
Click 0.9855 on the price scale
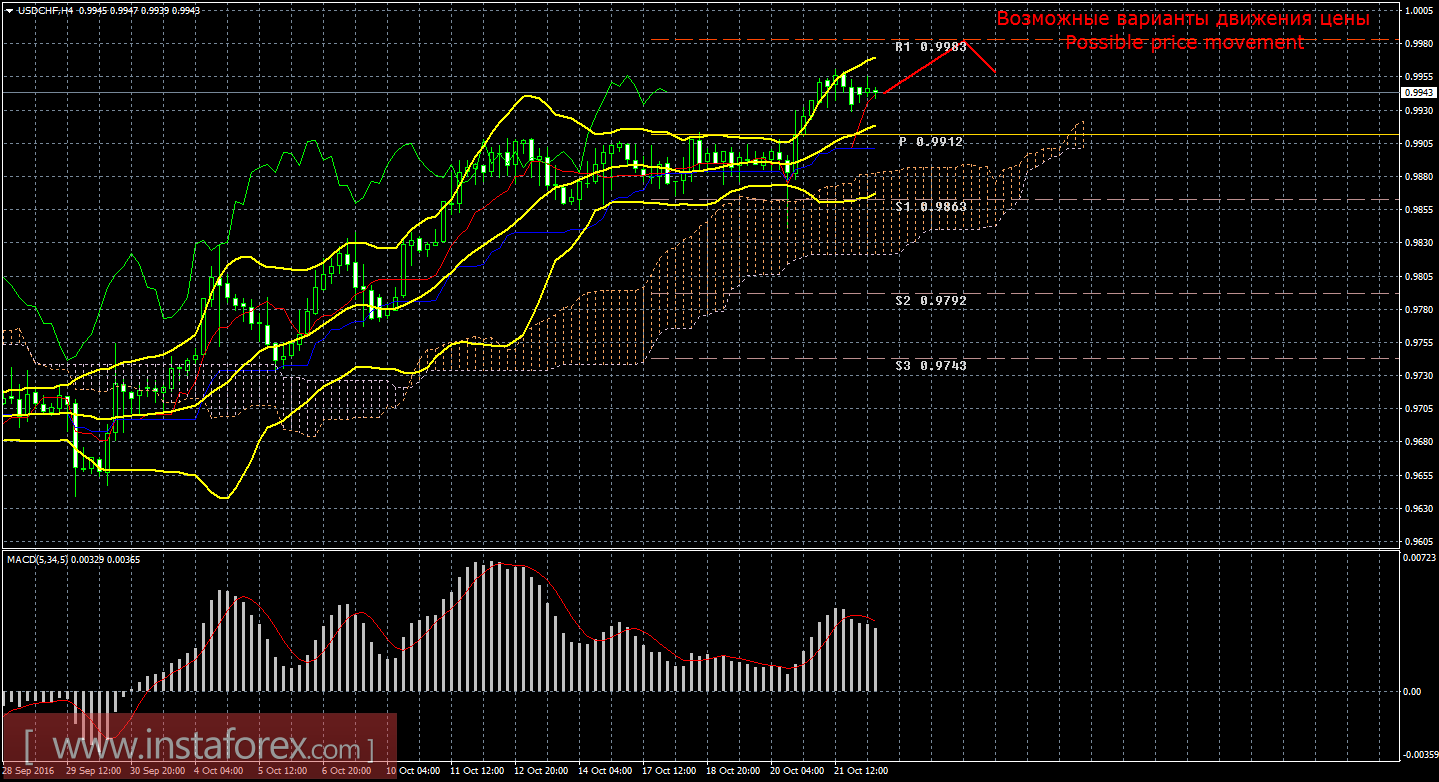pos(1420,210)
